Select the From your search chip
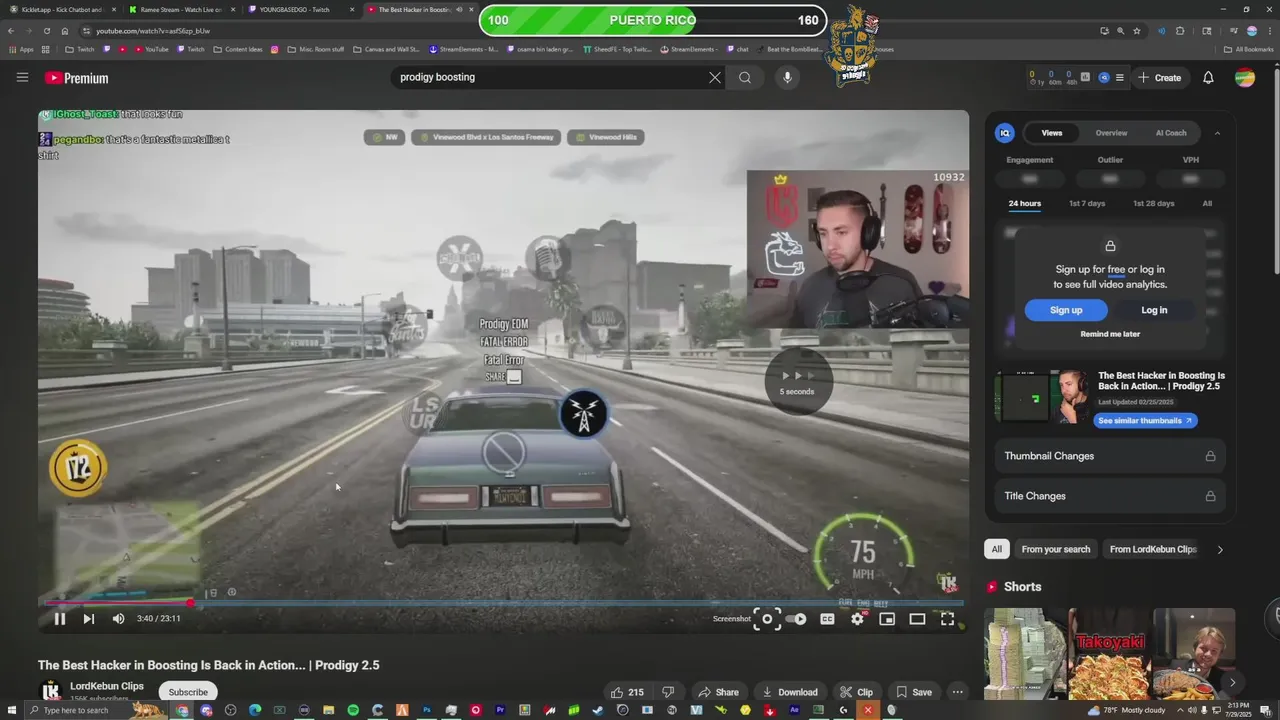1280x720 pixels. [x=1056, y=549]
